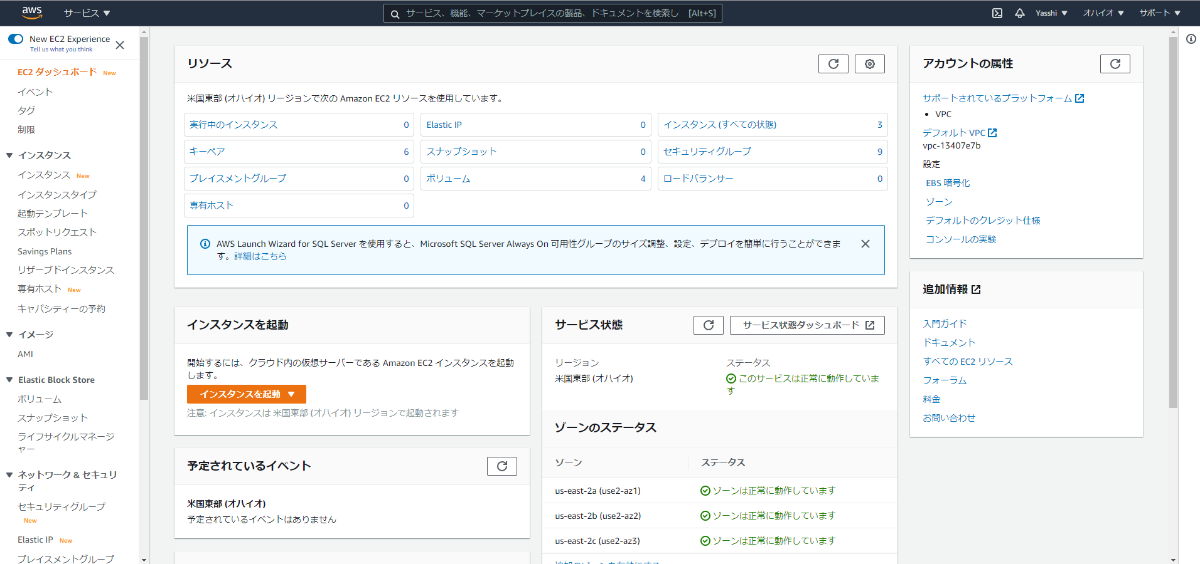
Task: Open 制限 in sidebar
Action: point(26,130)
